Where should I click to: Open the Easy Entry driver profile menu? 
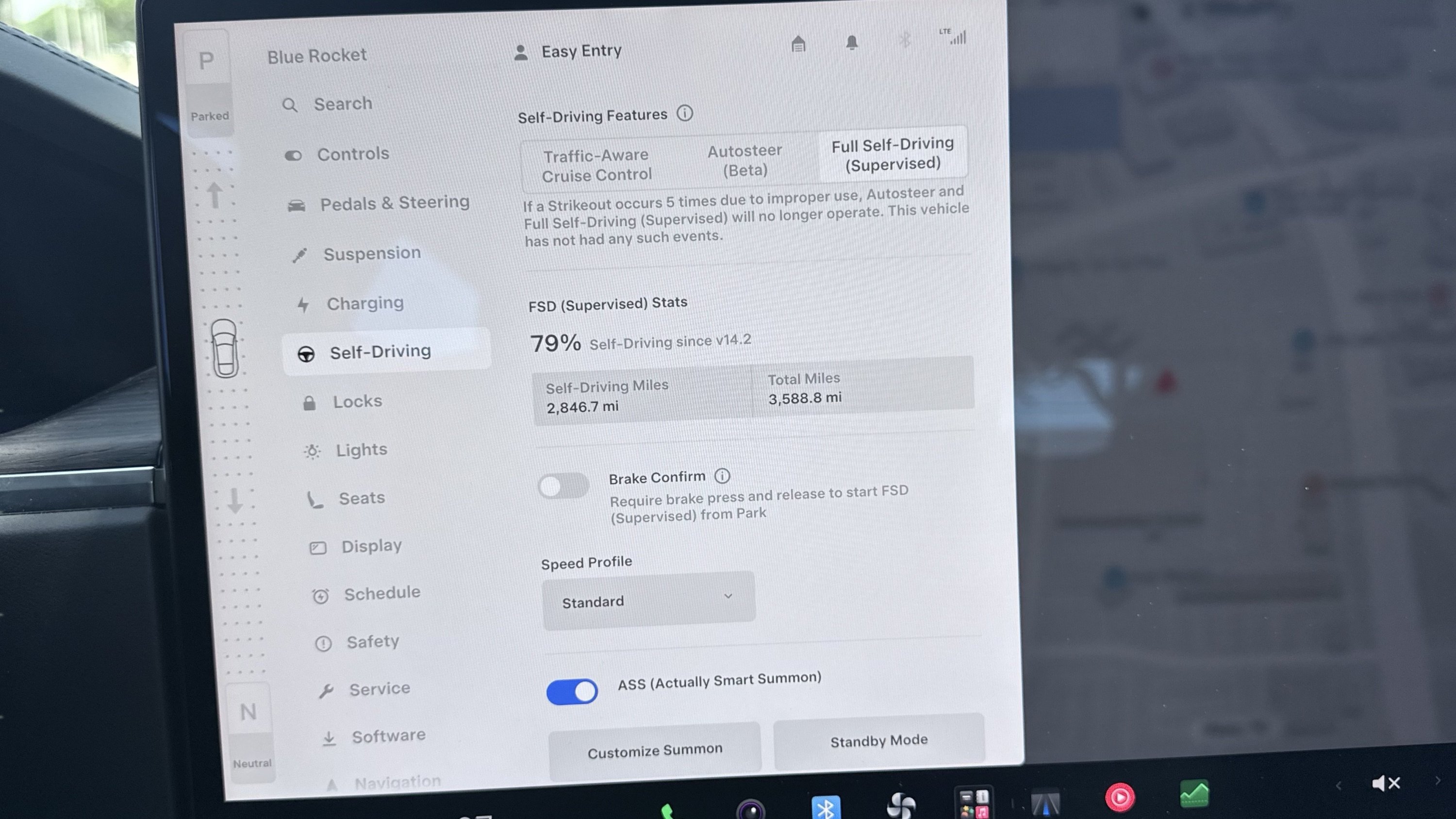(x=567, y=51)
